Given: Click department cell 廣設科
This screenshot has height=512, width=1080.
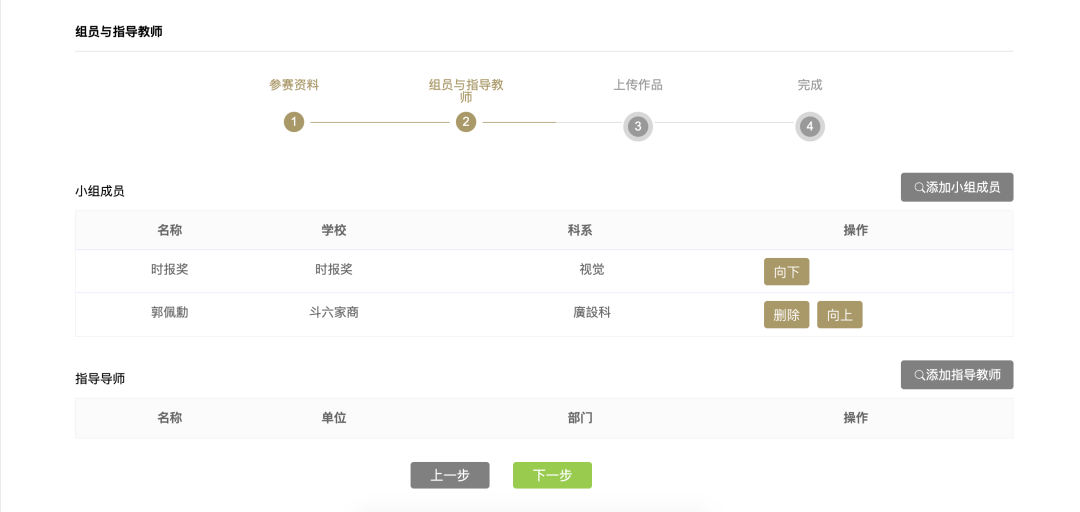Looking at the screenshot, I should coord(592,313).
